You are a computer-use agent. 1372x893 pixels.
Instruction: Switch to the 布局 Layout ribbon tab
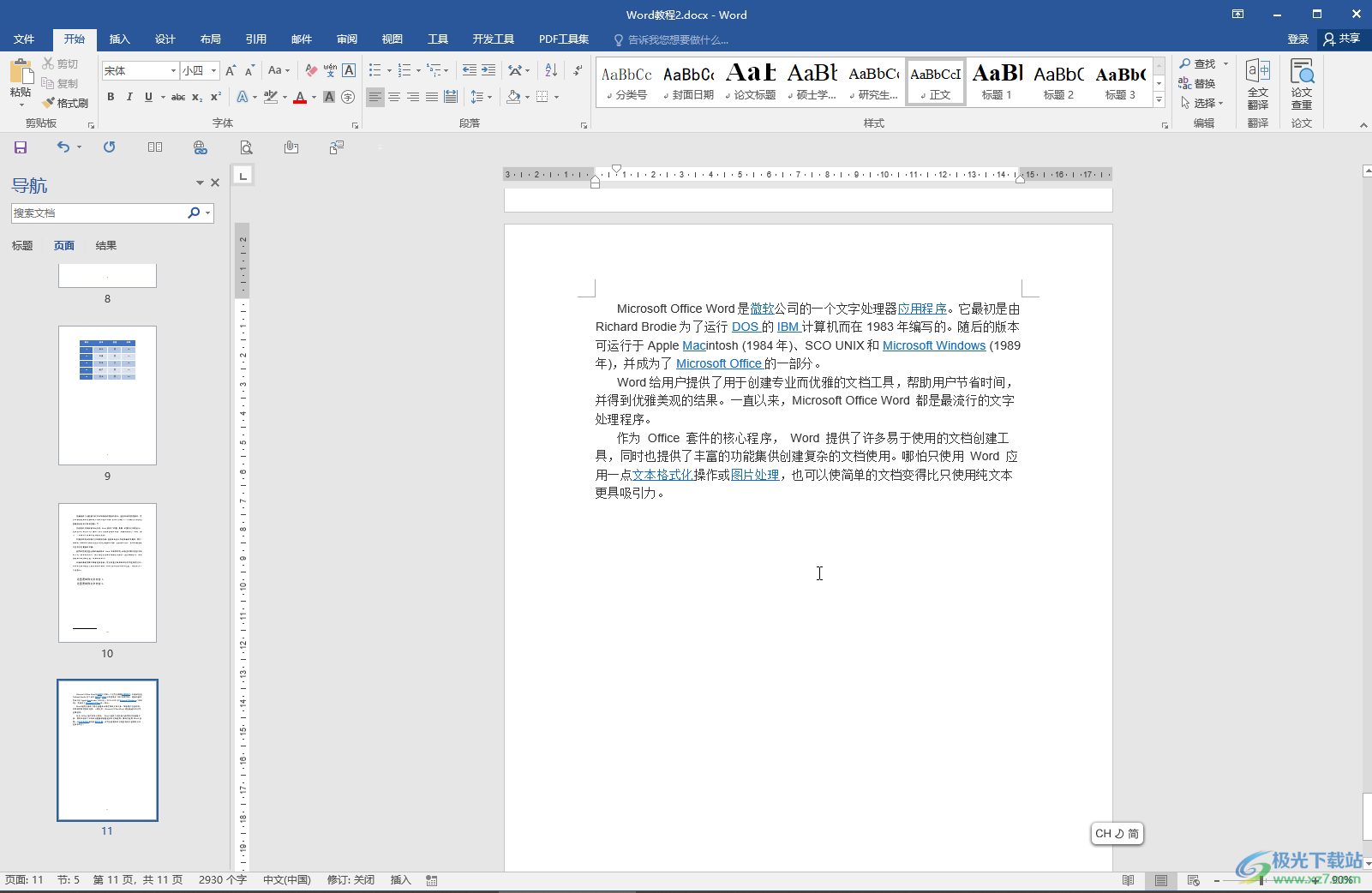[211, 39]
